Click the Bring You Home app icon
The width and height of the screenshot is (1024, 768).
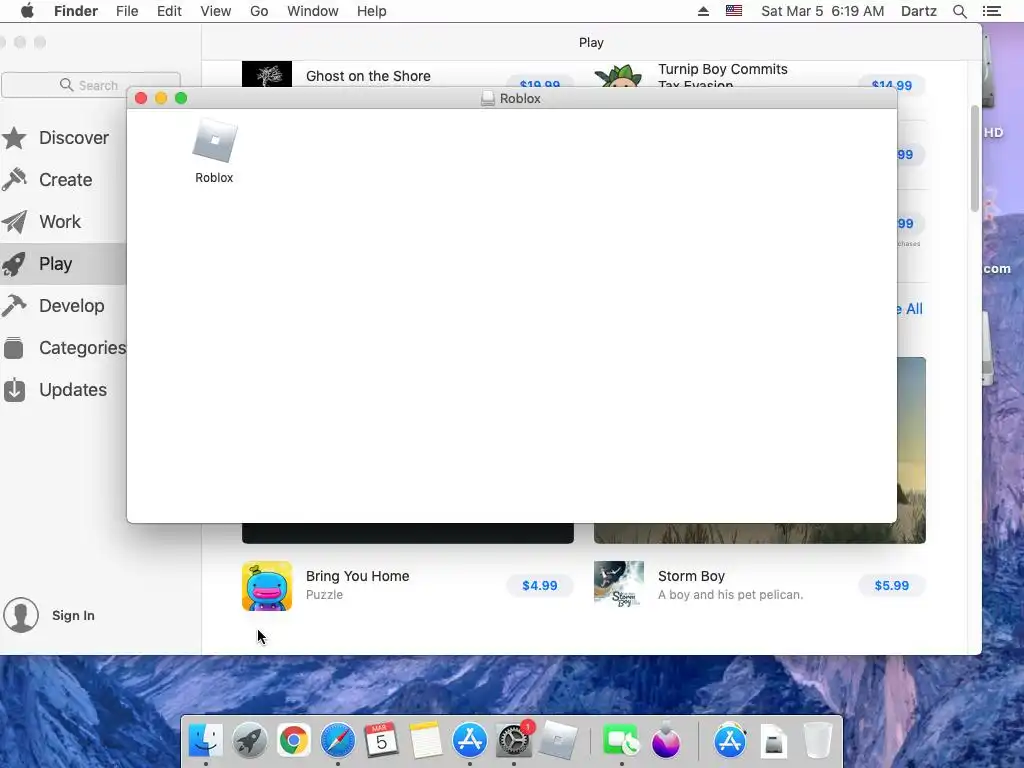click(266, 586)
